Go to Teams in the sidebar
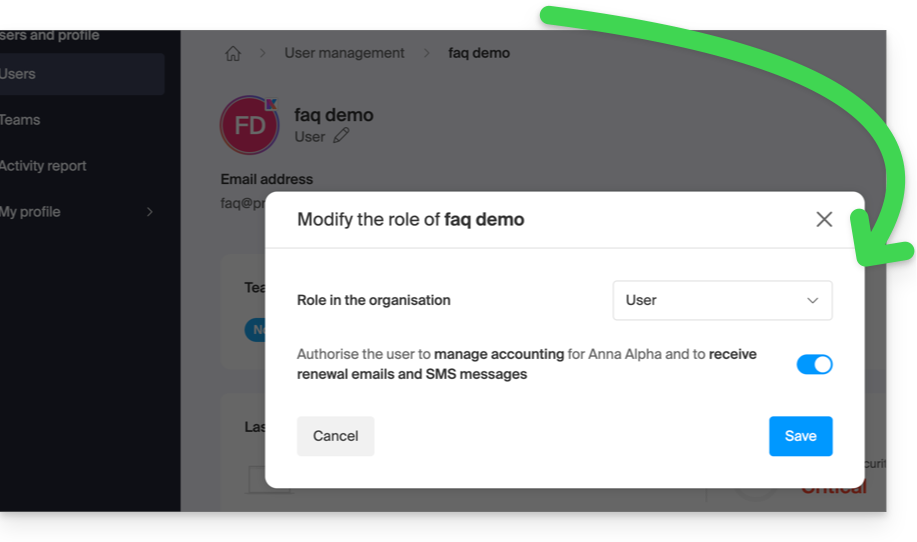 [x=20, y=120]
